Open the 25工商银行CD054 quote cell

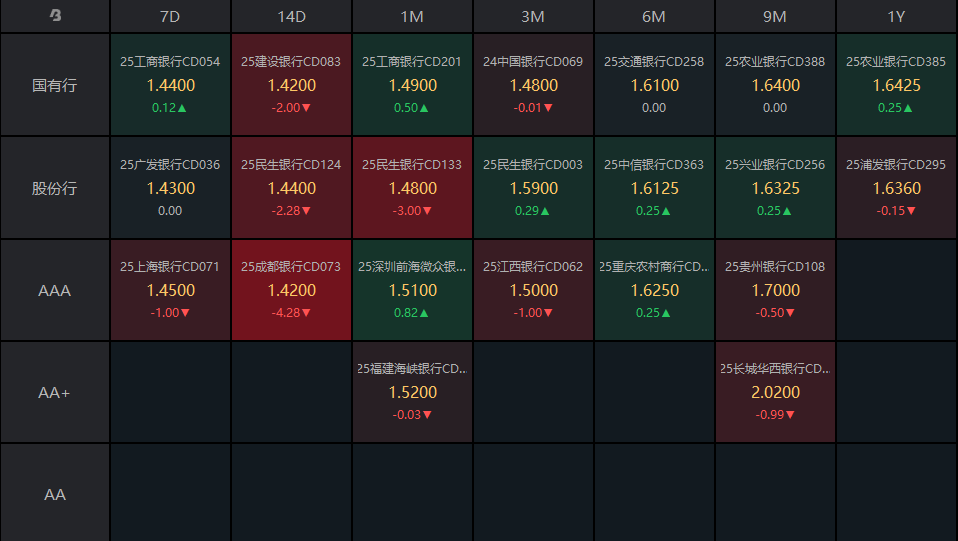pos(170,85)
